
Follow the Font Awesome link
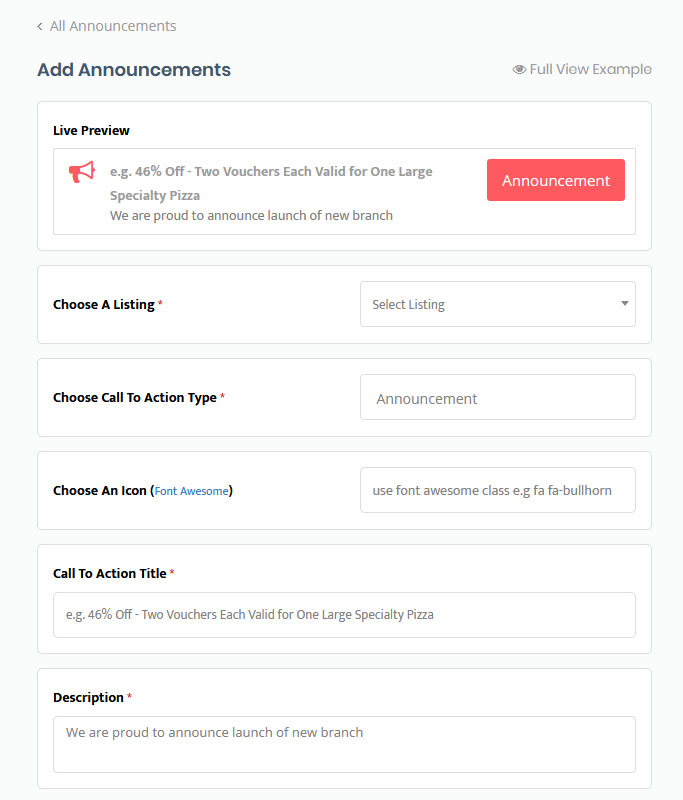(191, 491)
